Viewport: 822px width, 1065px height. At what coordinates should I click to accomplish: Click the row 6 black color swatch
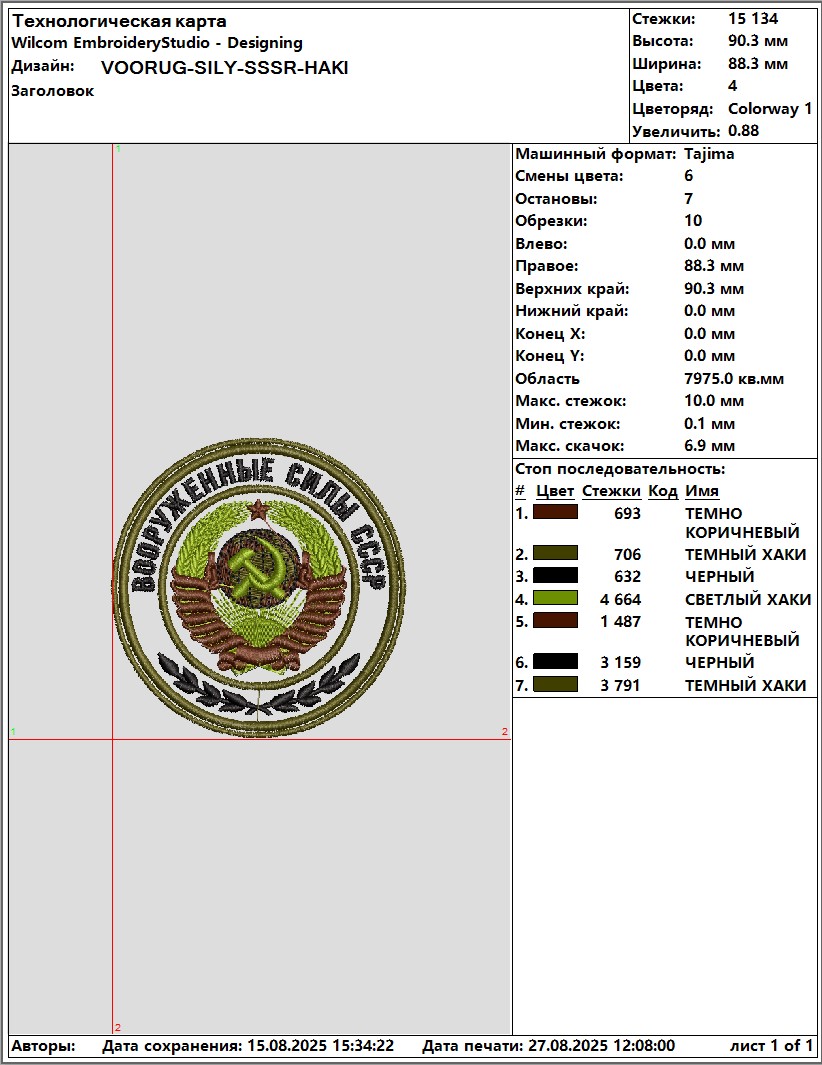pos(555,661)
